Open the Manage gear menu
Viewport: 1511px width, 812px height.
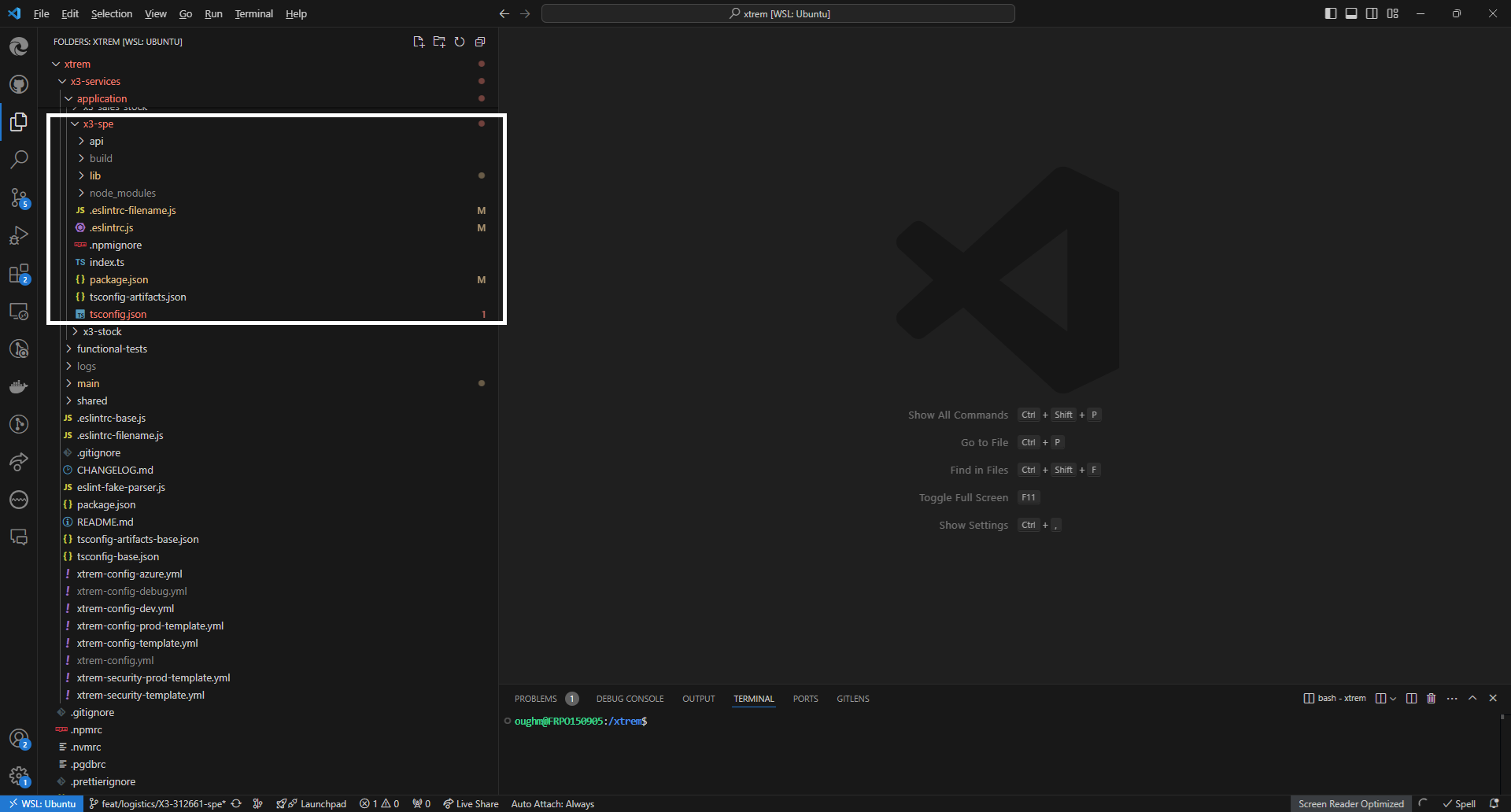click(19, 777)
